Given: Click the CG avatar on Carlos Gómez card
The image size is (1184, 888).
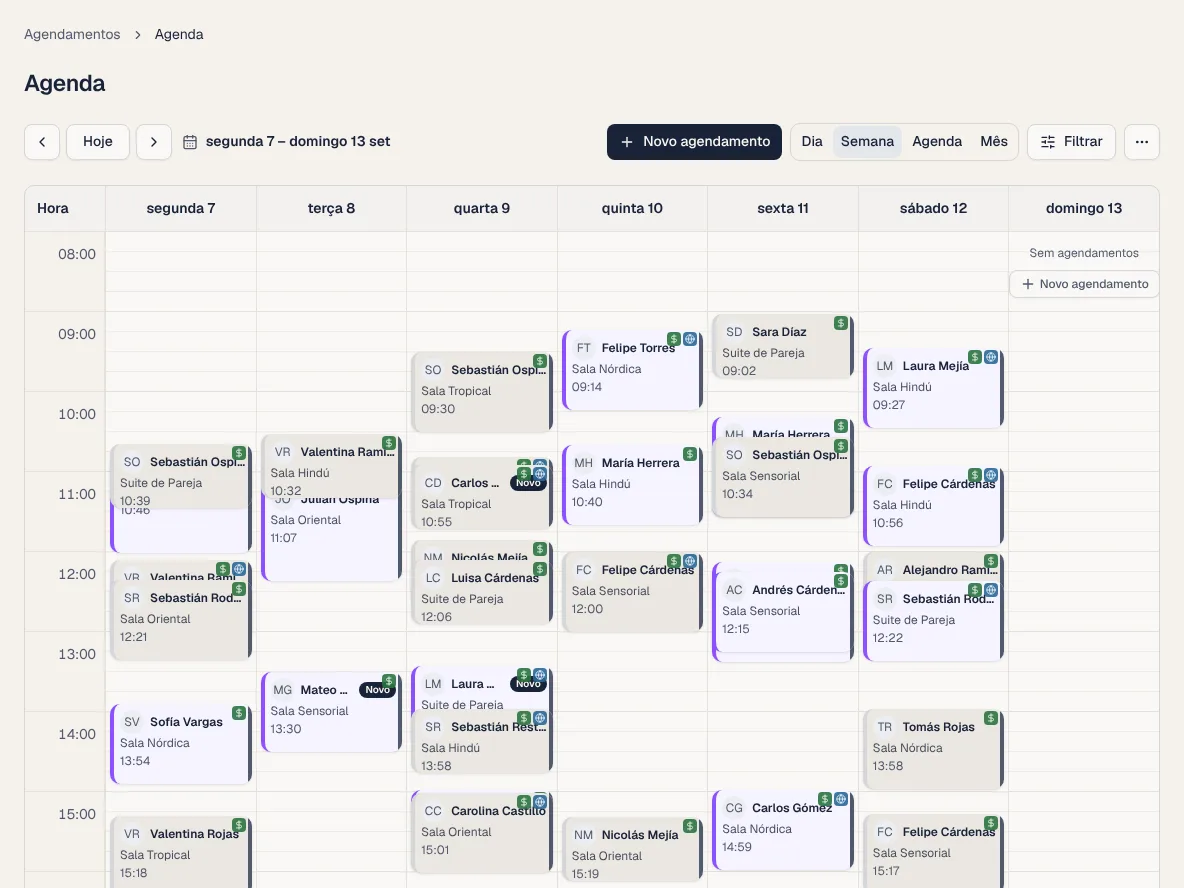Looking at the screenshot, I should coord(734,808).
